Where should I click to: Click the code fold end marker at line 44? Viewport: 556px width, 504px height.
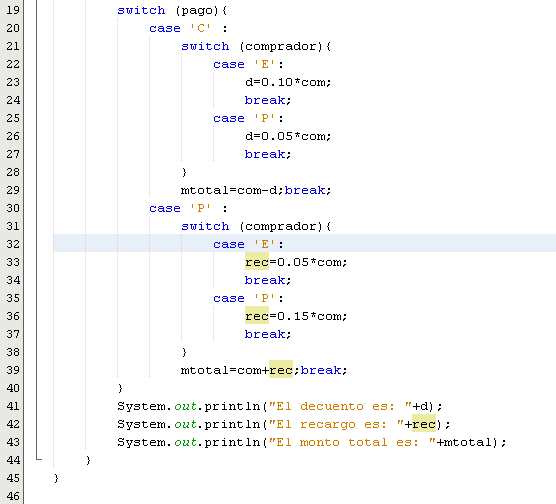(39, 458)
